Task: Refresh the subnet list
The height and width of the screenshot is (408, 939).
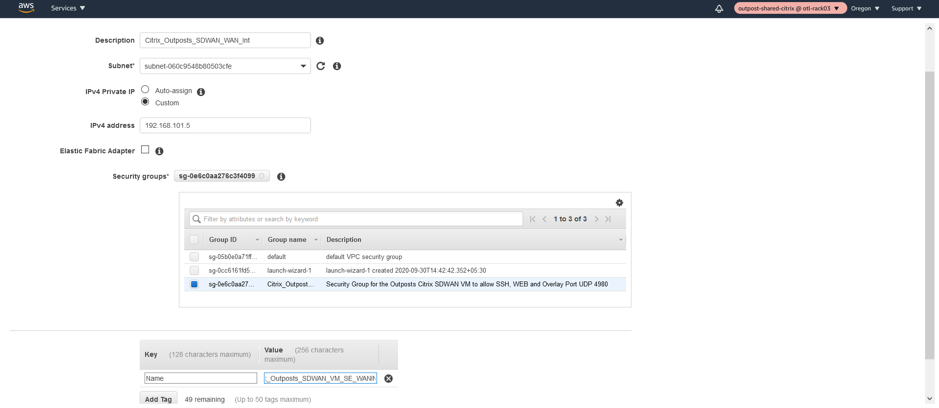Action: (x=320, y=66)
